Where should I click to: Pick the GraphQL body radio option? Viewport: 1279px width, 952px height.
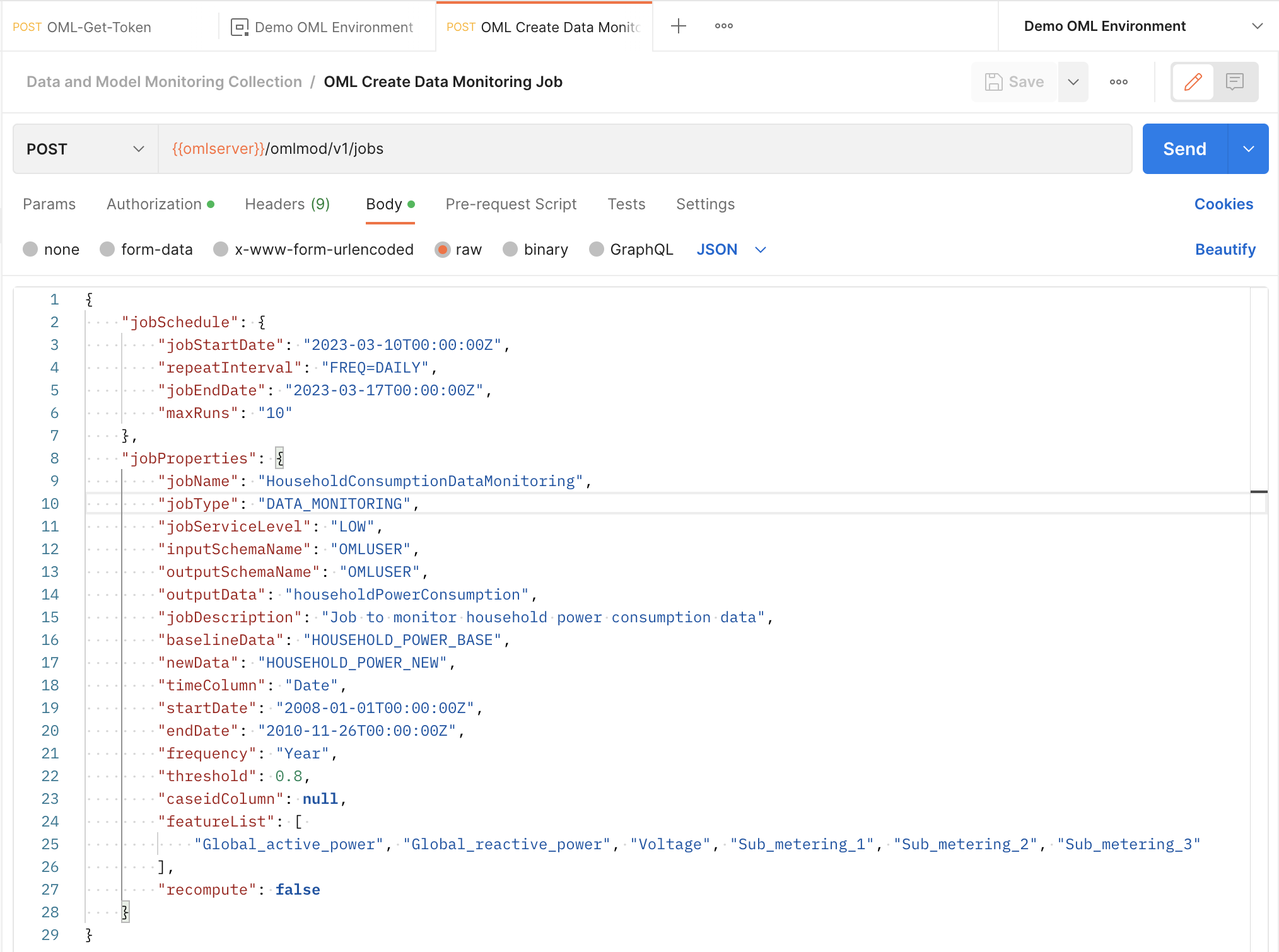pyautogui.click(x=596, y=250)
